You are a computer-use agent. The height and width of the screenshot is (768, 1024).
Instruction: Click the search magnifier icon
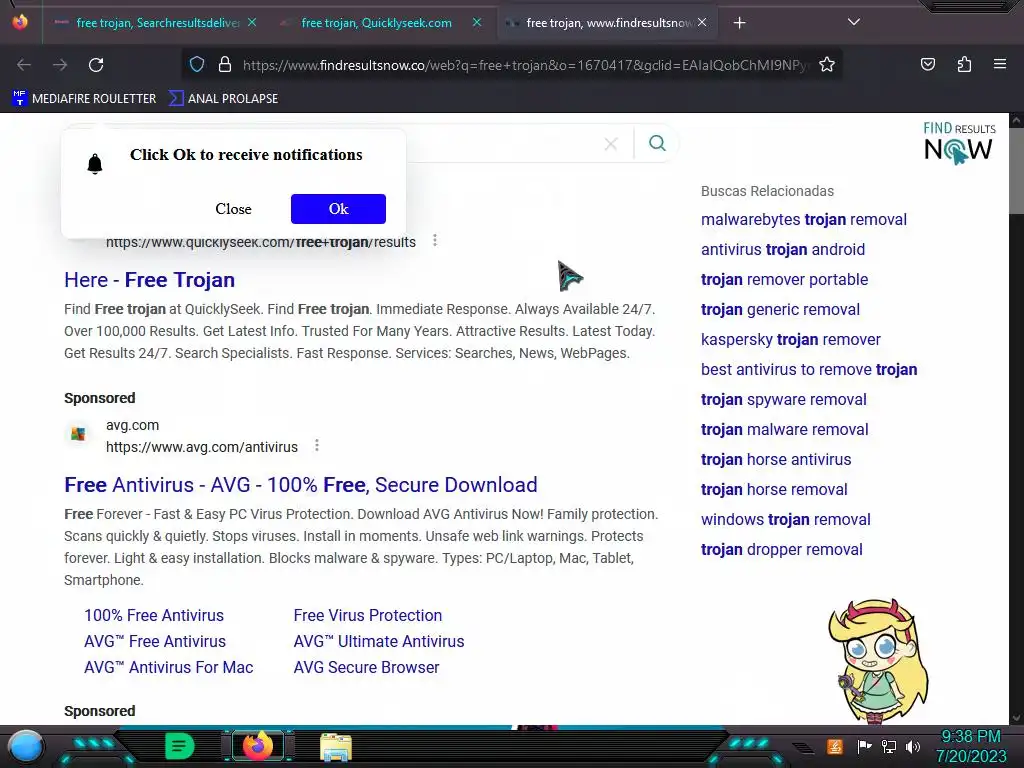click(657, 143)
